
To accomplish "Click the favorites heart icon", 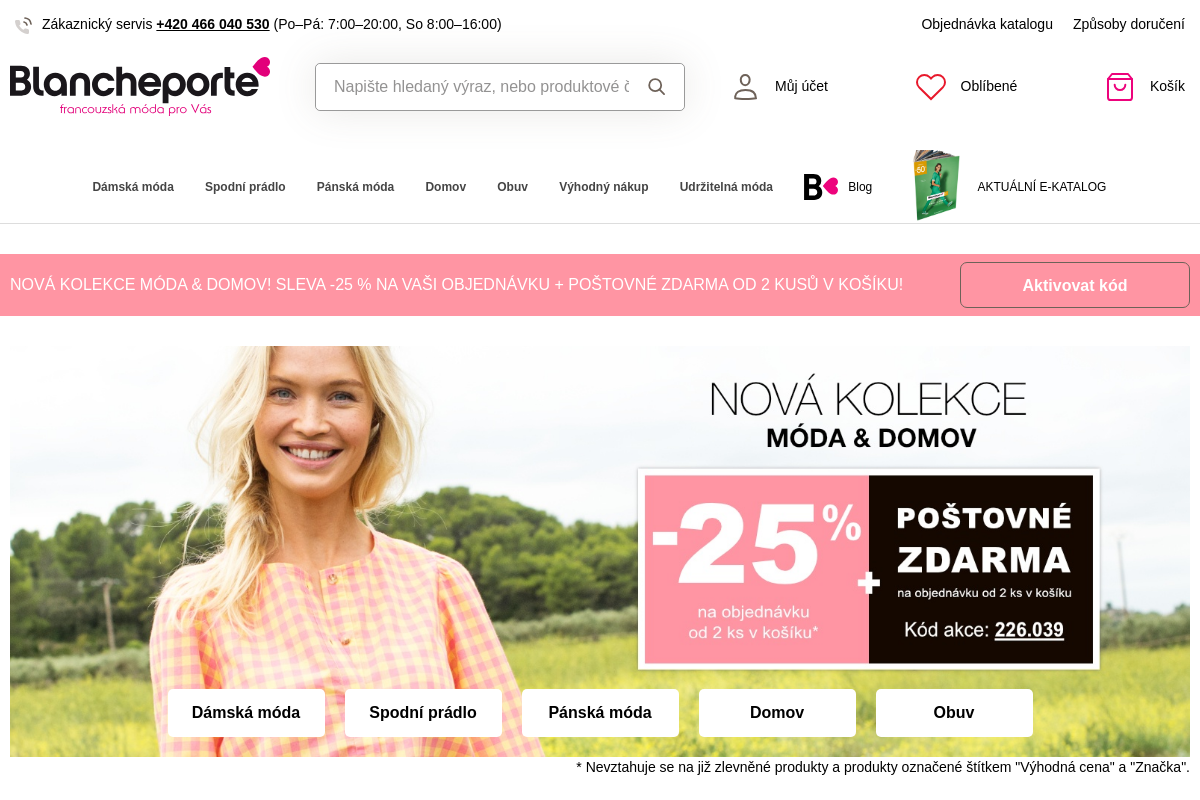I will tap(931, 87).
